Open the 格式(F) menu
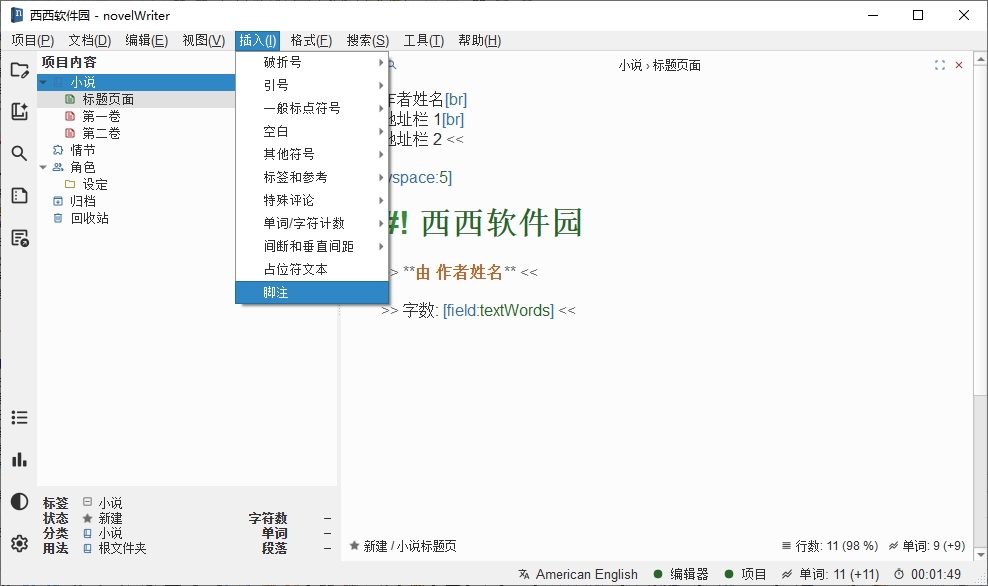 tap(311, 41)
